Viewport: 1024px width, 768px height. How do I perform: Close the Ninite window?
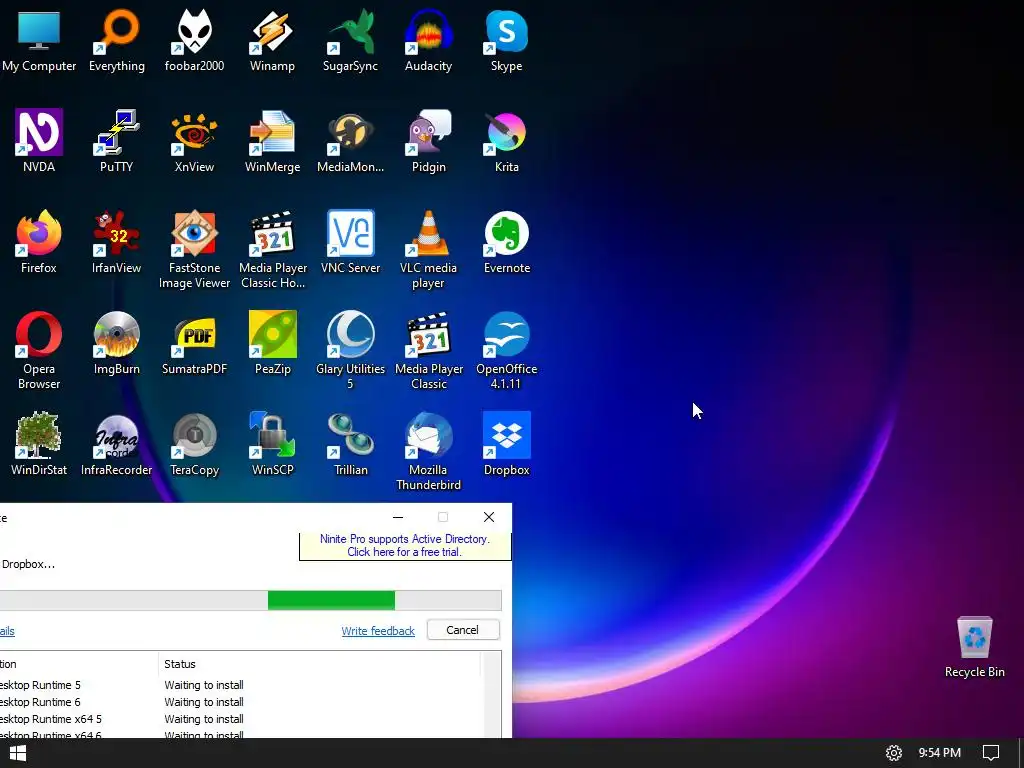[x=488, y=517]
